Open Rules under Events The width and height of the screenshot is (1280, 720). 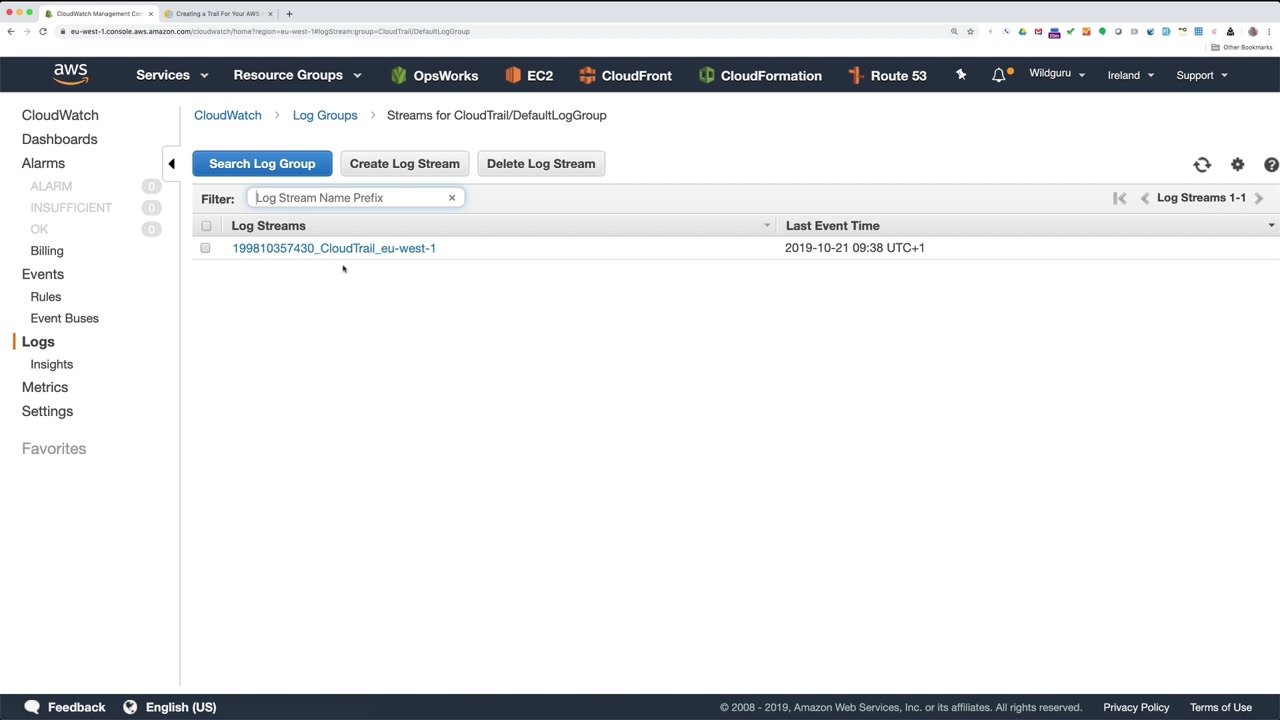pos(46,297)
